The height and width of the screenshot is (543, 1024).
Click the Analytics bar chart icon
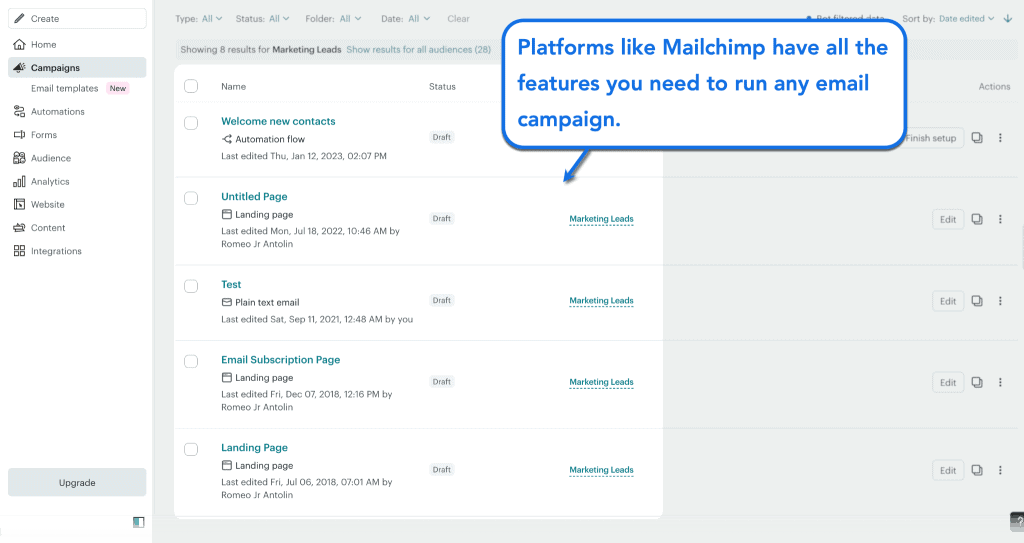[x=20, y=182]
